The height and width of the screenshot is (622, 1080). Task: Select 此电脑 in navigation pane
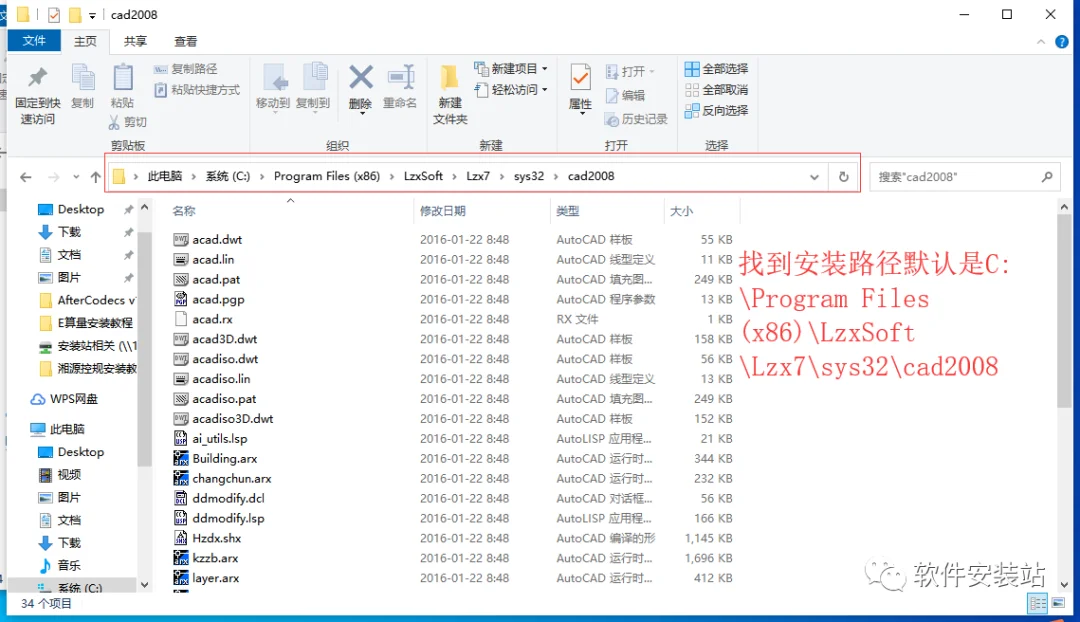click(x=67, y=430)
